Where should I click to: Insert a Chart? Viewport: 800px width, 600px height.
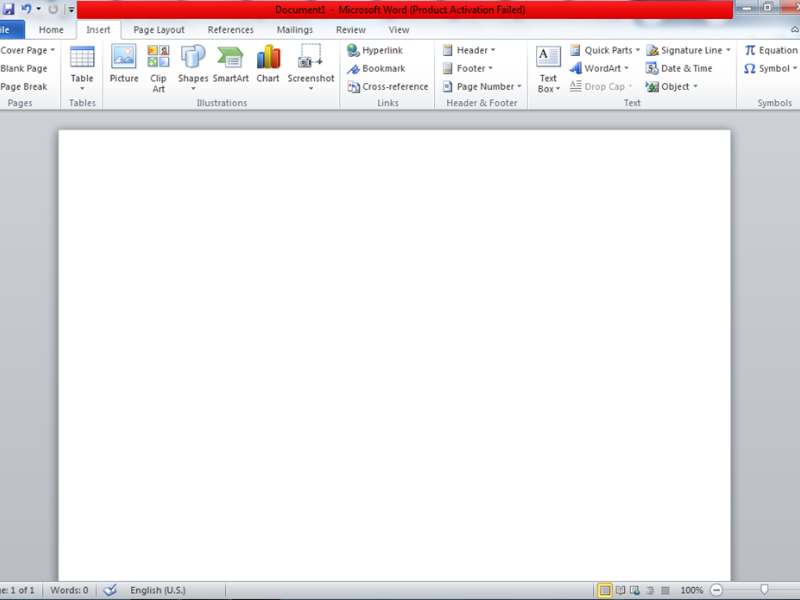(x=268, y=64)
